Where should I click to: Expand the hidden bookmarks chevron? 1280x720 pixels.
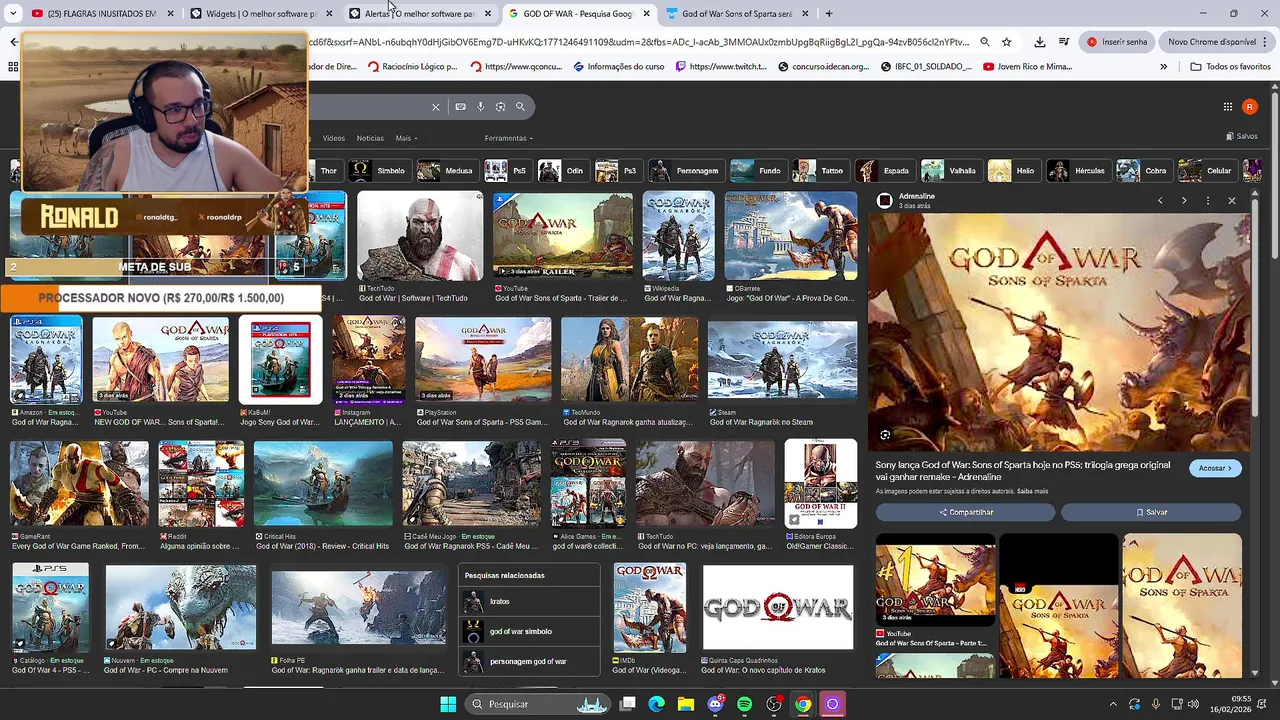pos(1163,67)
